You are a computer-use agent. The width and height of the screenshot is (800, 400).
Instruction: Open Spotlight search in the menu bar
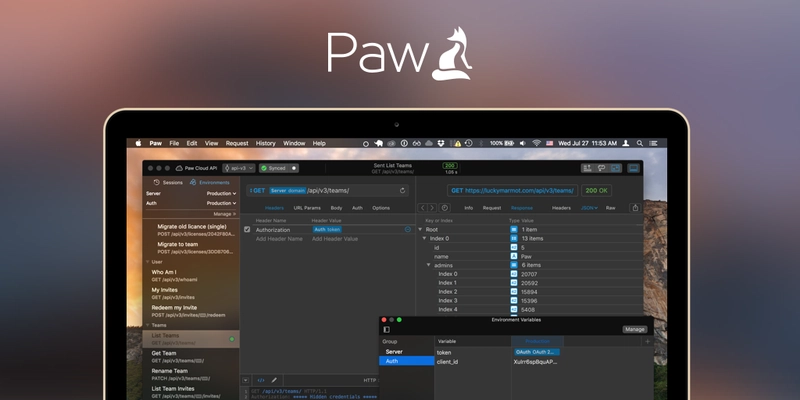(x=640, y=143)
